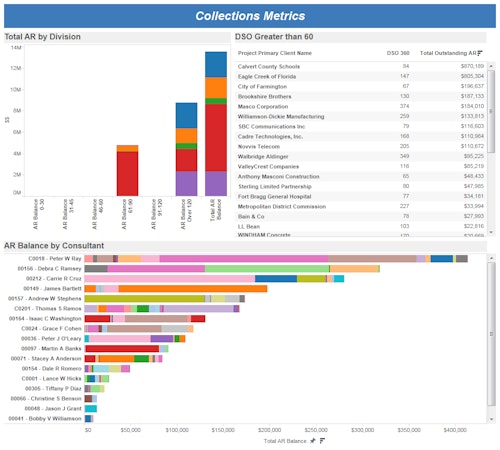Click the consultant chart scrollbar thumb

[491, 334]
